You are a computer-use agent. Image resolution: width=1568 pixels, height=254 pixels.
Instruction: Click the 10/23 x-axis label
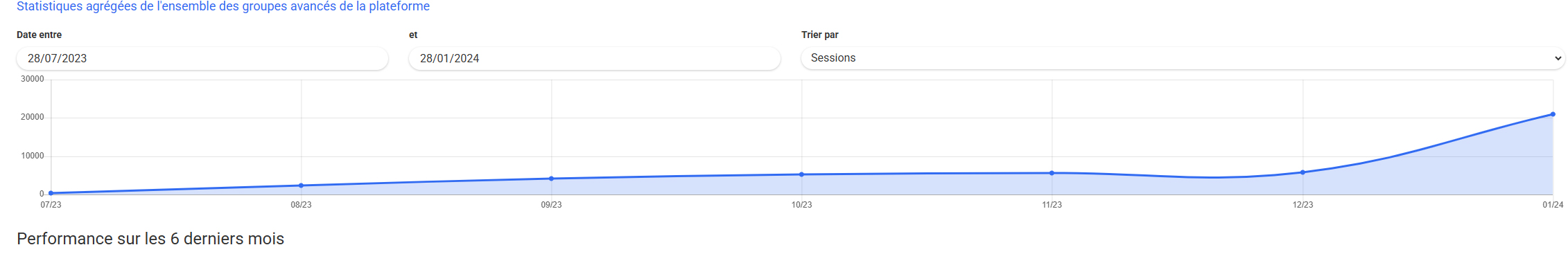click(x=802, y=205)
